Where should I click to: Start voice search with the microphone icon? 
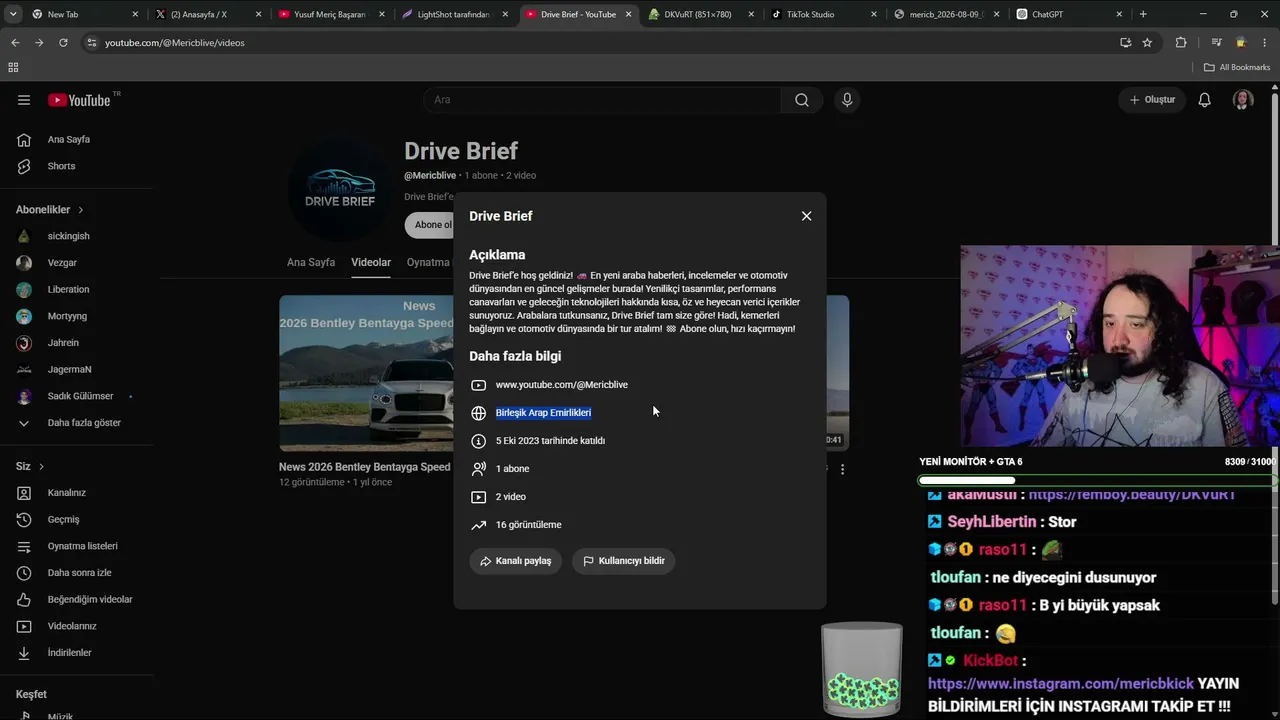click(847, 100)
